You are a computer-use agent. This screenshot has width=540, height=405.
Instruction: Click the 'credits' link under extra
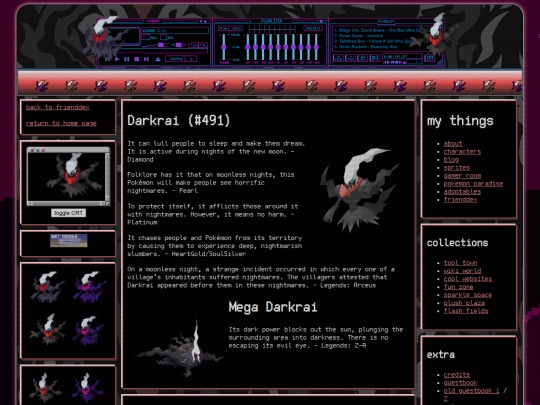[456, 375]
